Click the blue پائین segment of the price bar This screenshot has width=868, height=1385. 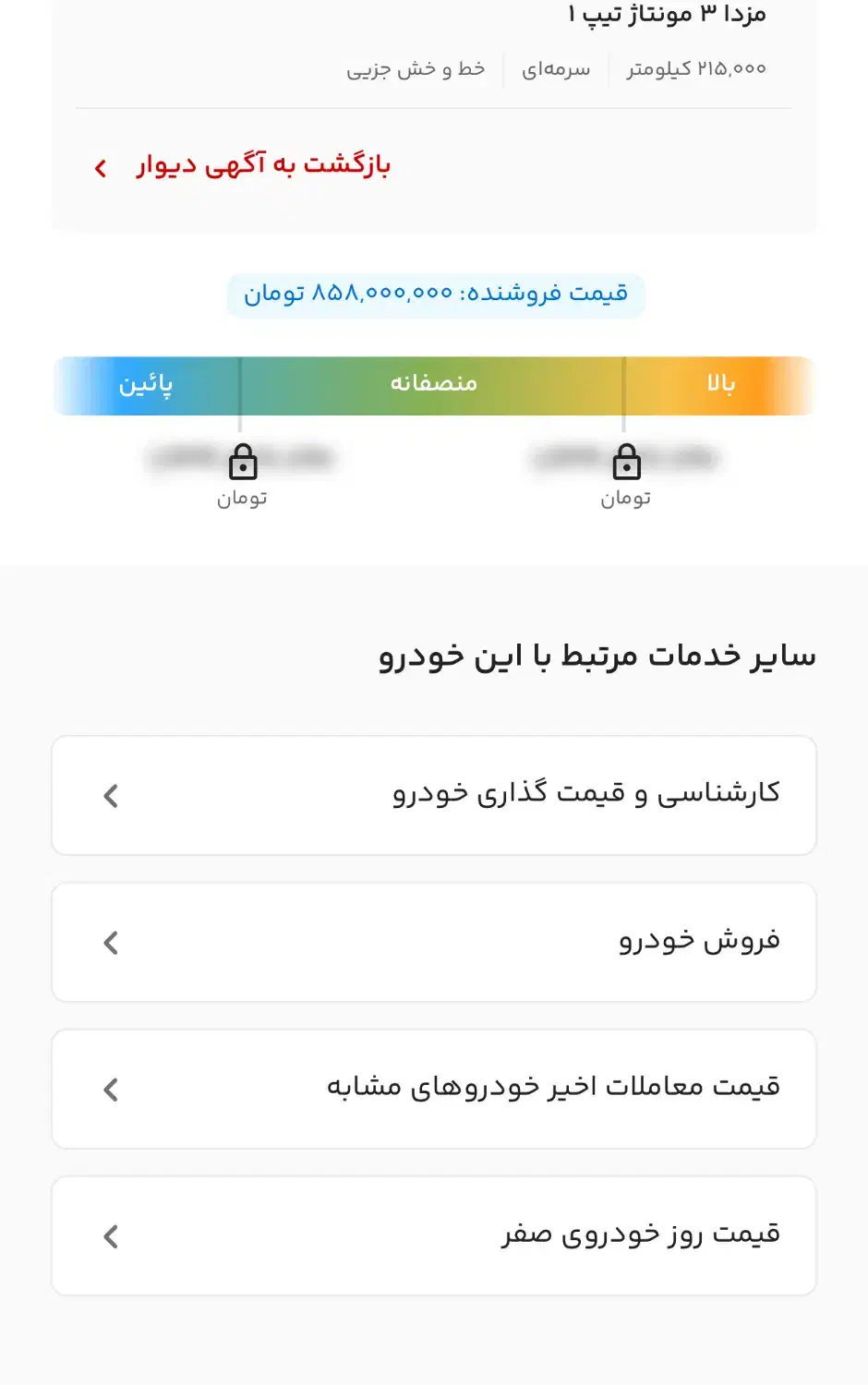146,385
